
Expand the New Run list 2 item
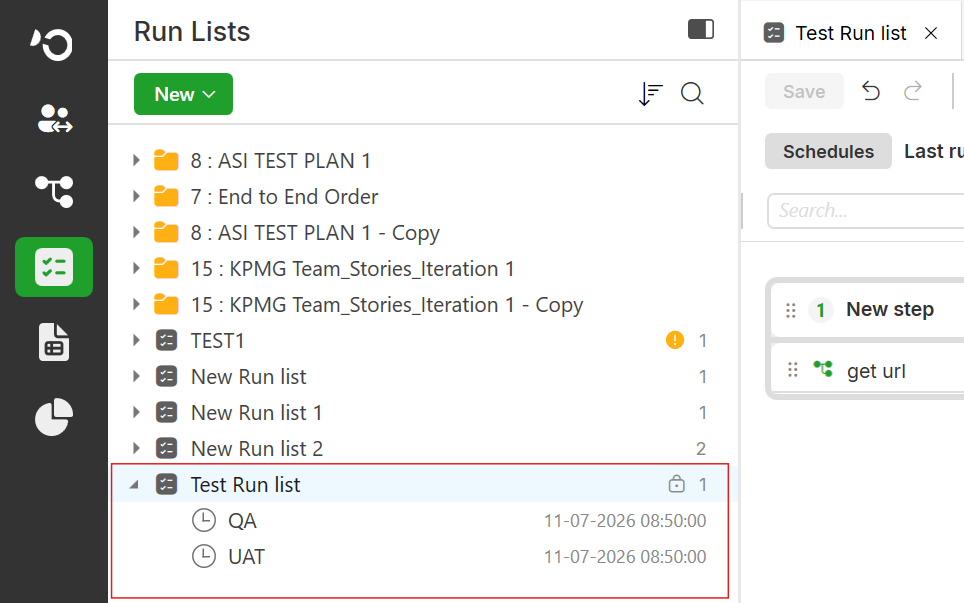[136, 449]
